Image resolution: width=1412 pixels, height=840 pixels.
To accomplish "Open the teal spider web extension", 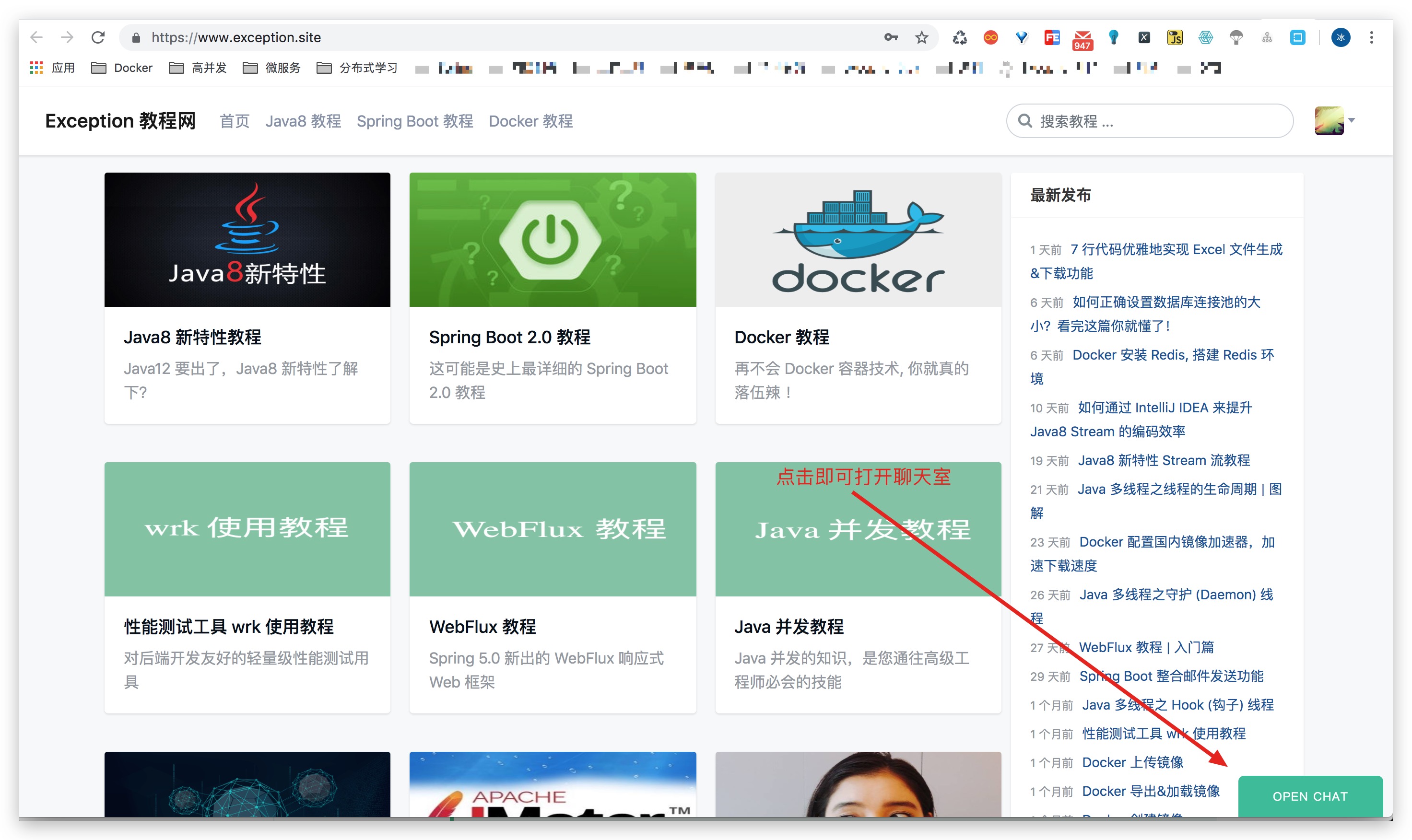I will point(1205,37).
